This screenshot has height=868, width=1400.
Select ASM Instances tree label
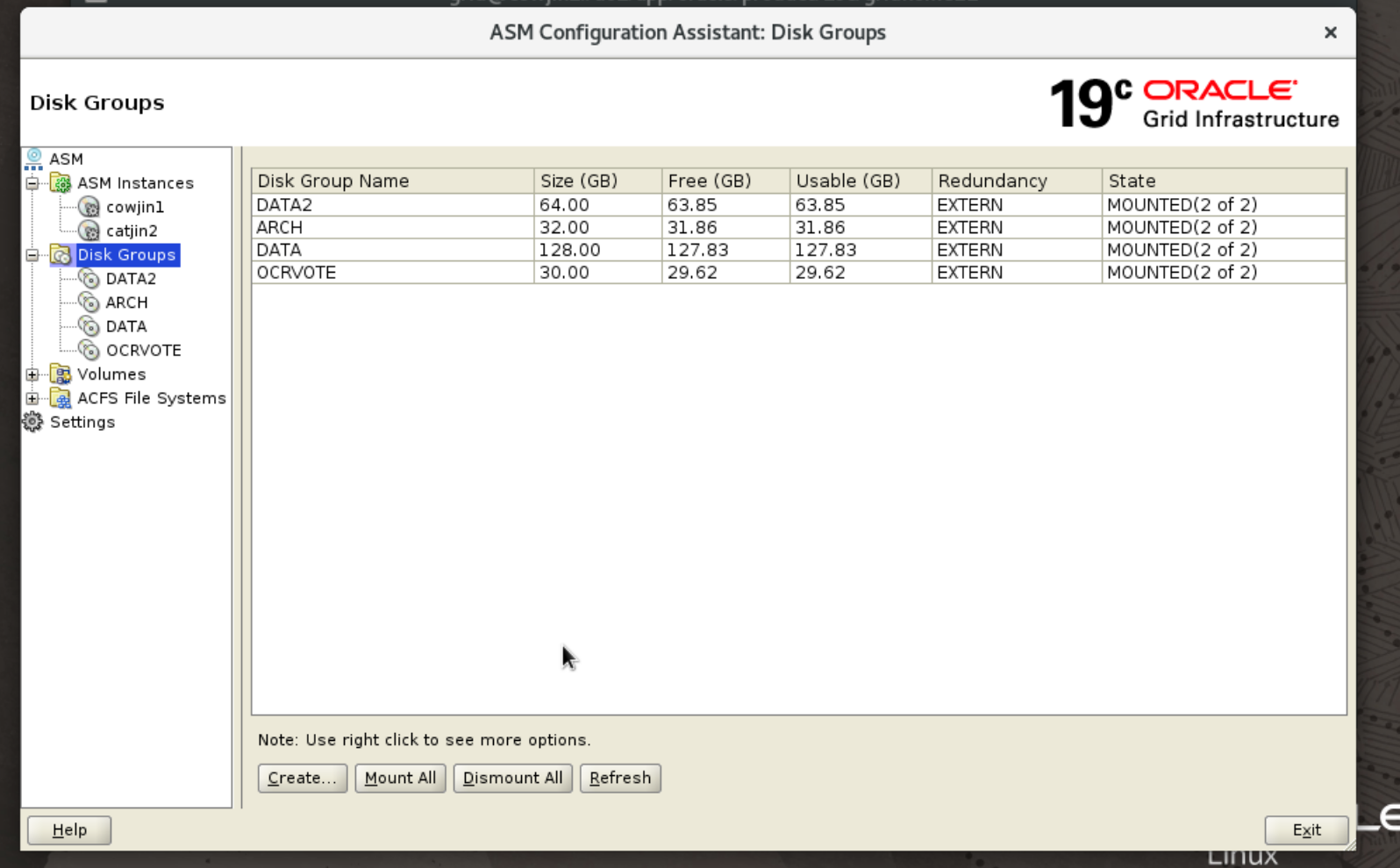tap(135, 182)
